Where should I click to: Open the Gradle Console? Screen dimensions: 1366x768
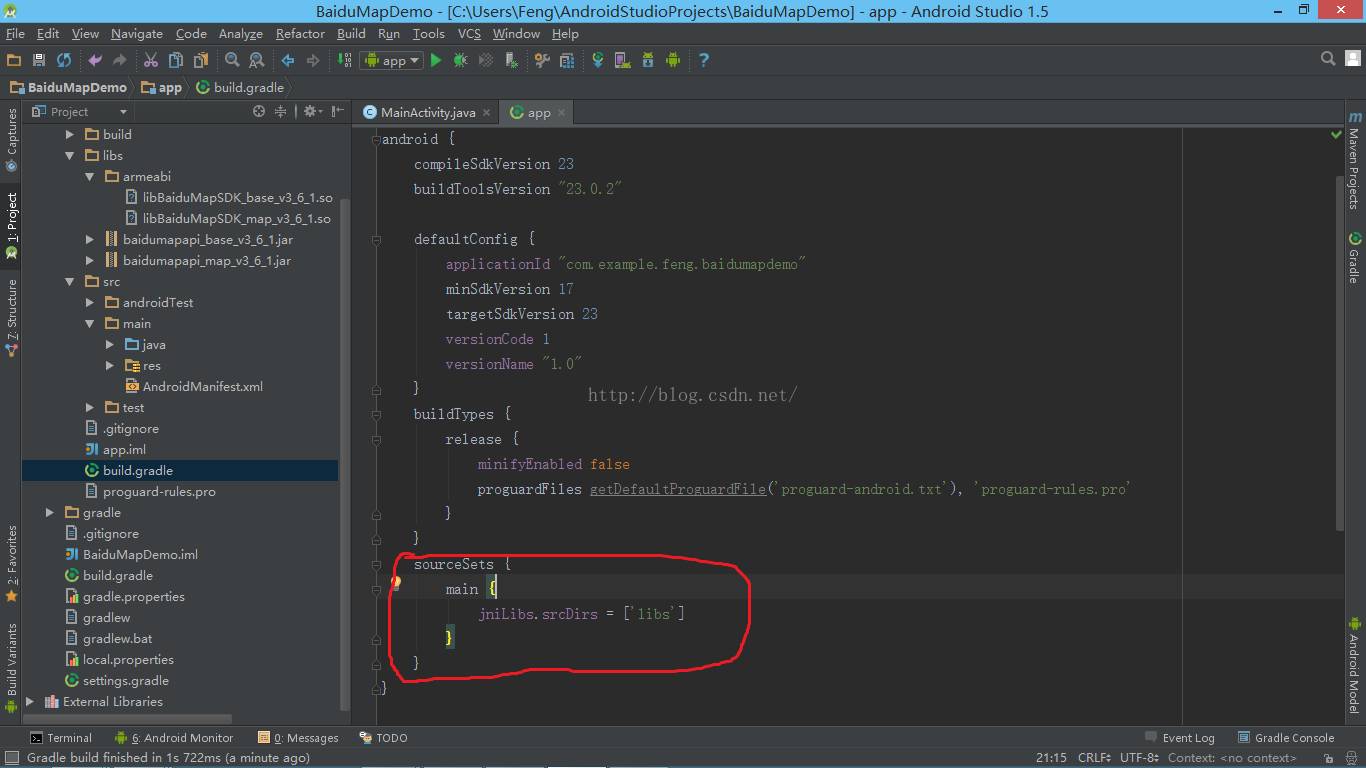point(1286,738)
